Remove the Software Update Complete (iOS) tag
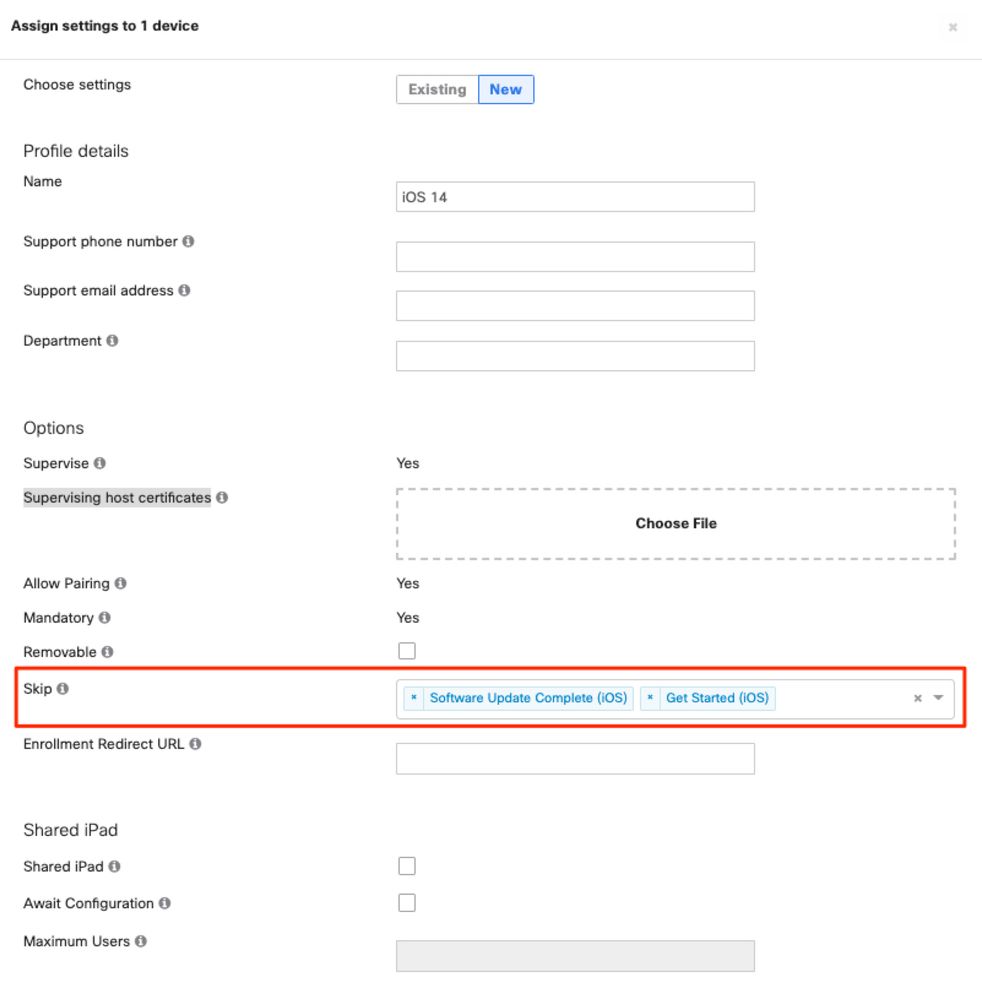Screen dimensions: 982x999 click(414, 698)
